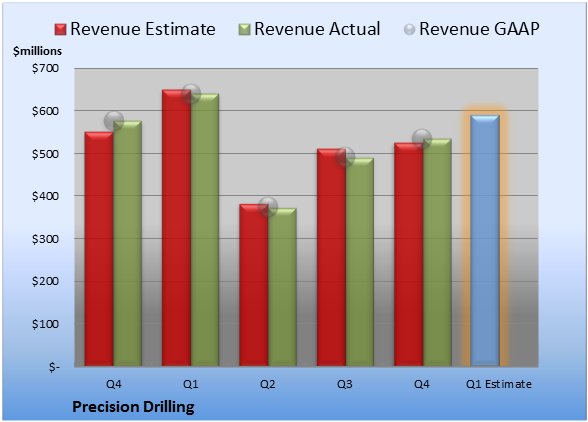This screenshot has height=422, width=588.
Task: Select the blue Q1 Estimate bar
Action: [x=485, y=240]
